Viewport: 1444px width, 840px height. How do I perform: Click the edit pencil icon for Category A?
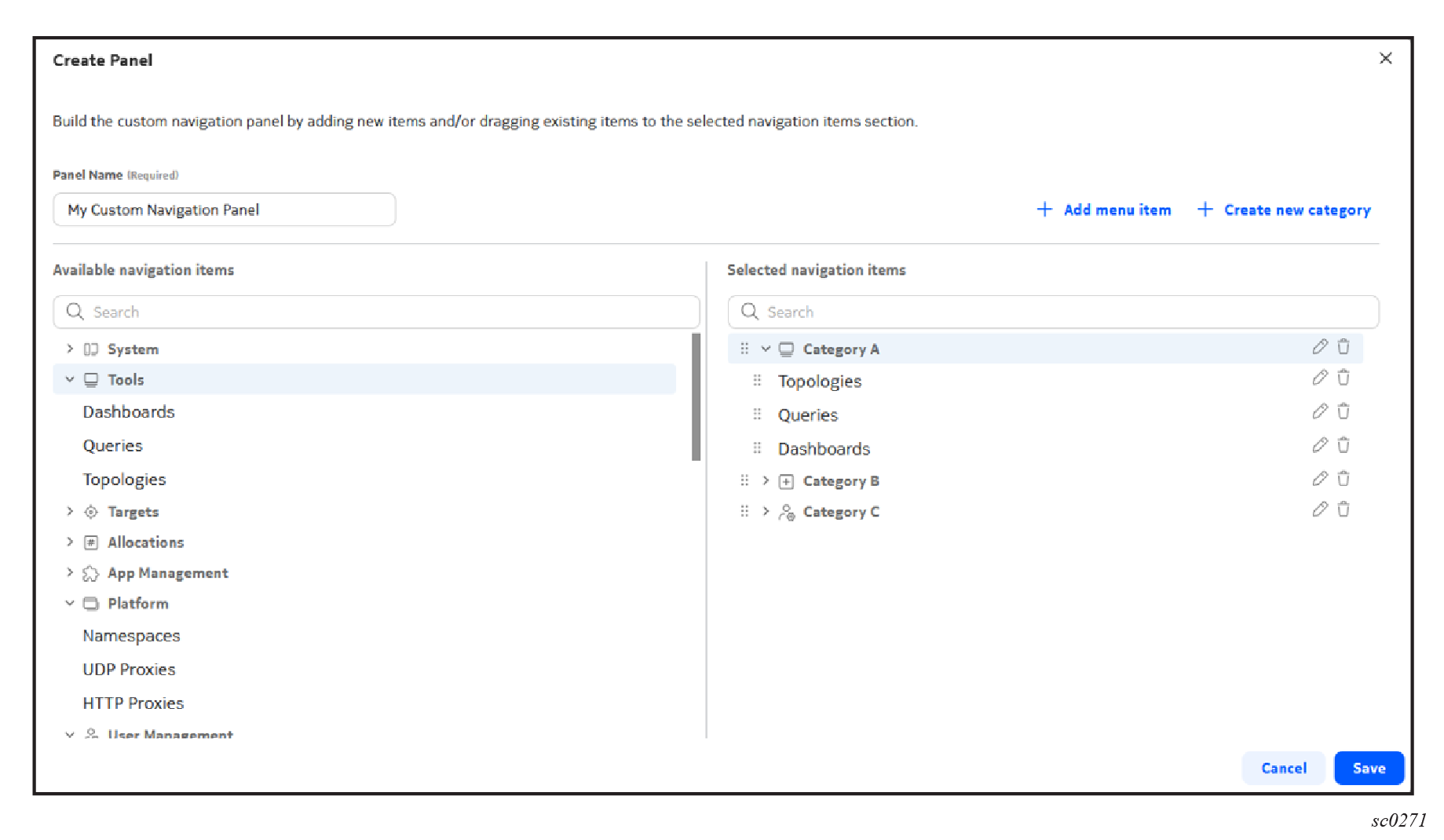[1319, 347]
